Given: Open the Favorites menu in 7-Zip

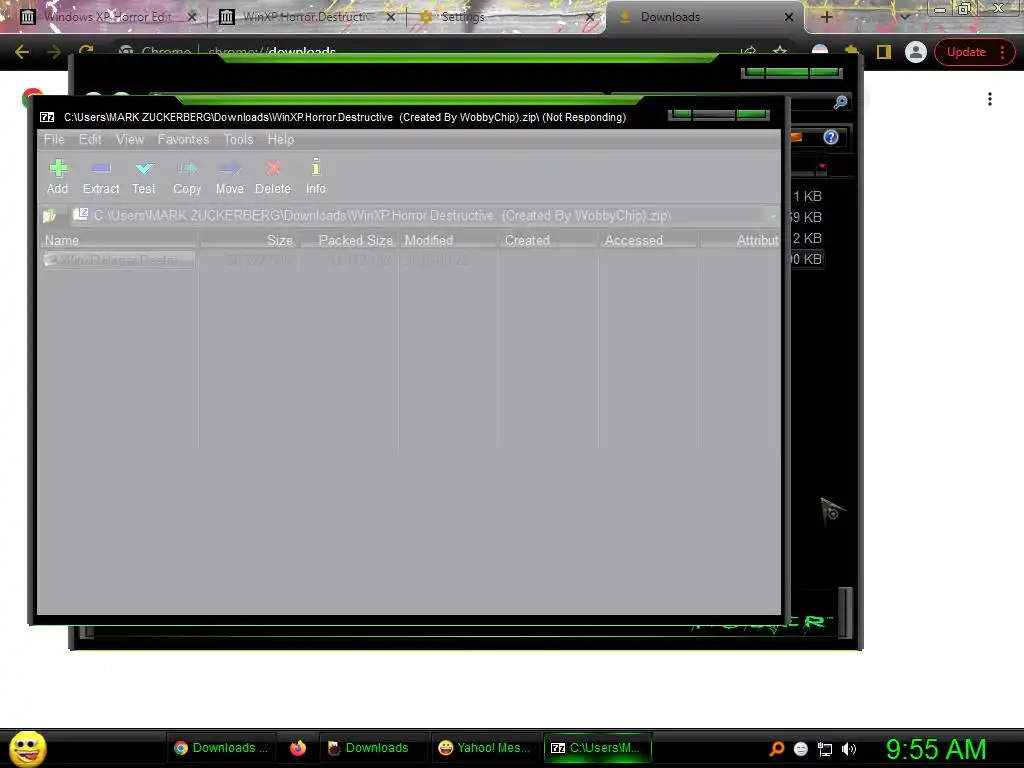Looking at the screenshot, I should click(184, 139).
